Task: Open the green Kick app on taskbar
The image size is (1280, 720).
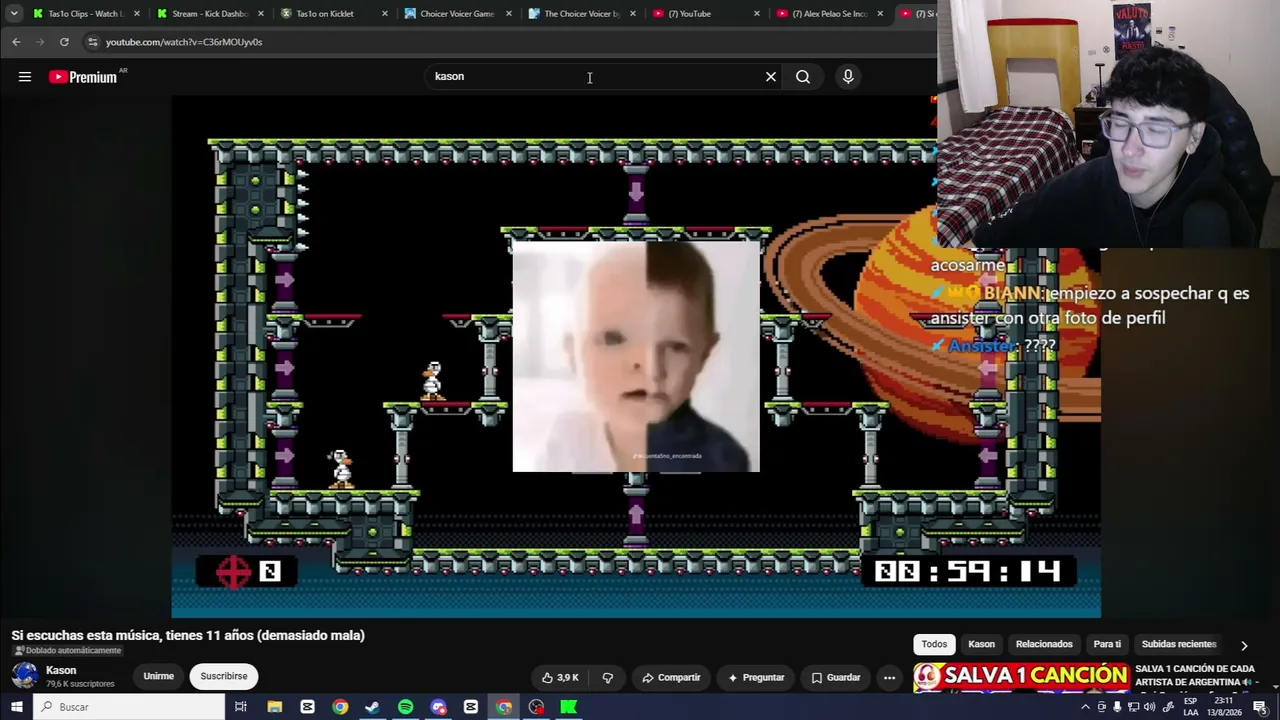Action: (x=569, y=707)
